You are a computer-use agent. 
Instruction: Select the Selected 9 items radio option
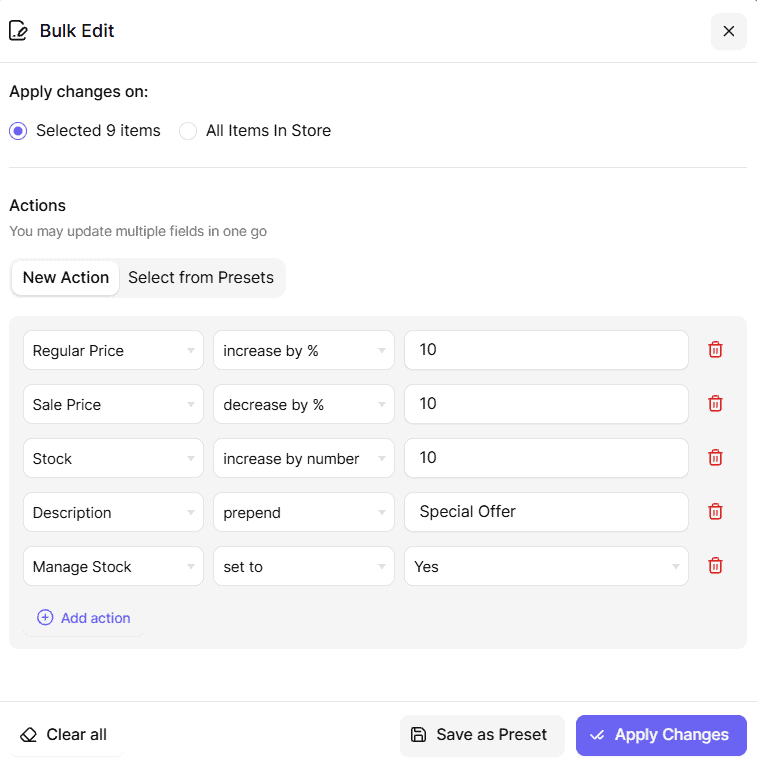[x=85, y=131]
